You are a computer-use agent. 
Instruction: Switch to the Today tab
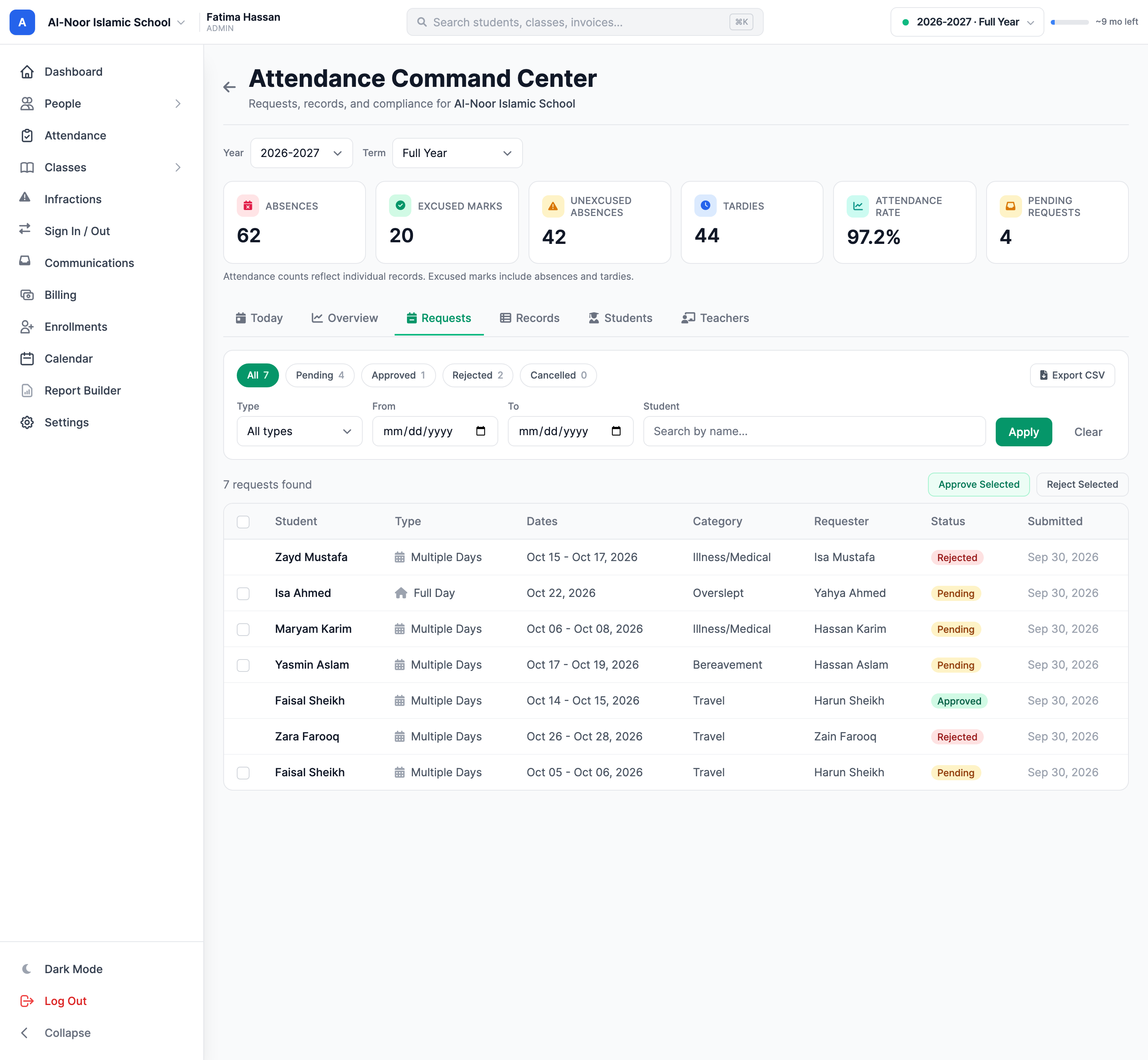pos(259,318)
